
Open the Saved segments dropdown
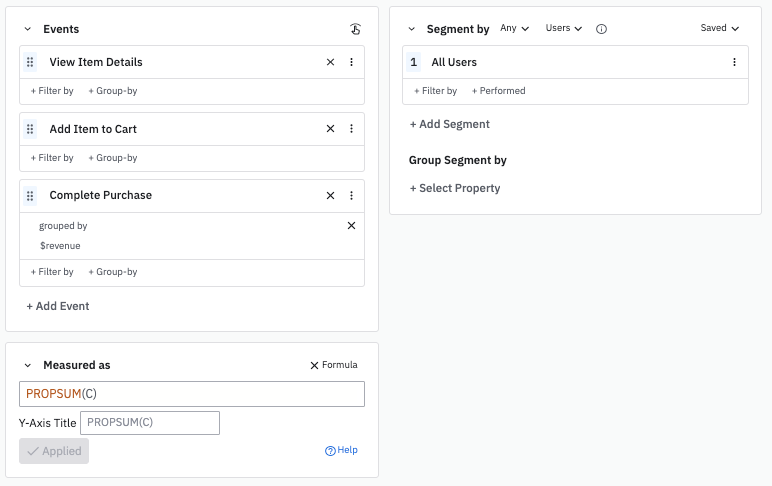720,29
